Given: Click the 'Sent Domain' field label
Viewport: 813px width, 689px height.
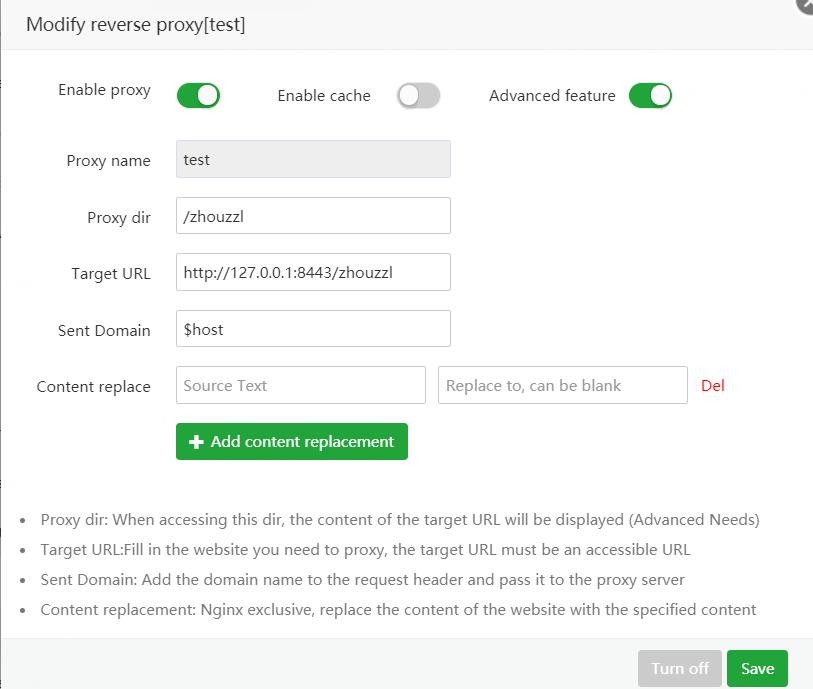Looking at the screenshot, I should point(104,330).
